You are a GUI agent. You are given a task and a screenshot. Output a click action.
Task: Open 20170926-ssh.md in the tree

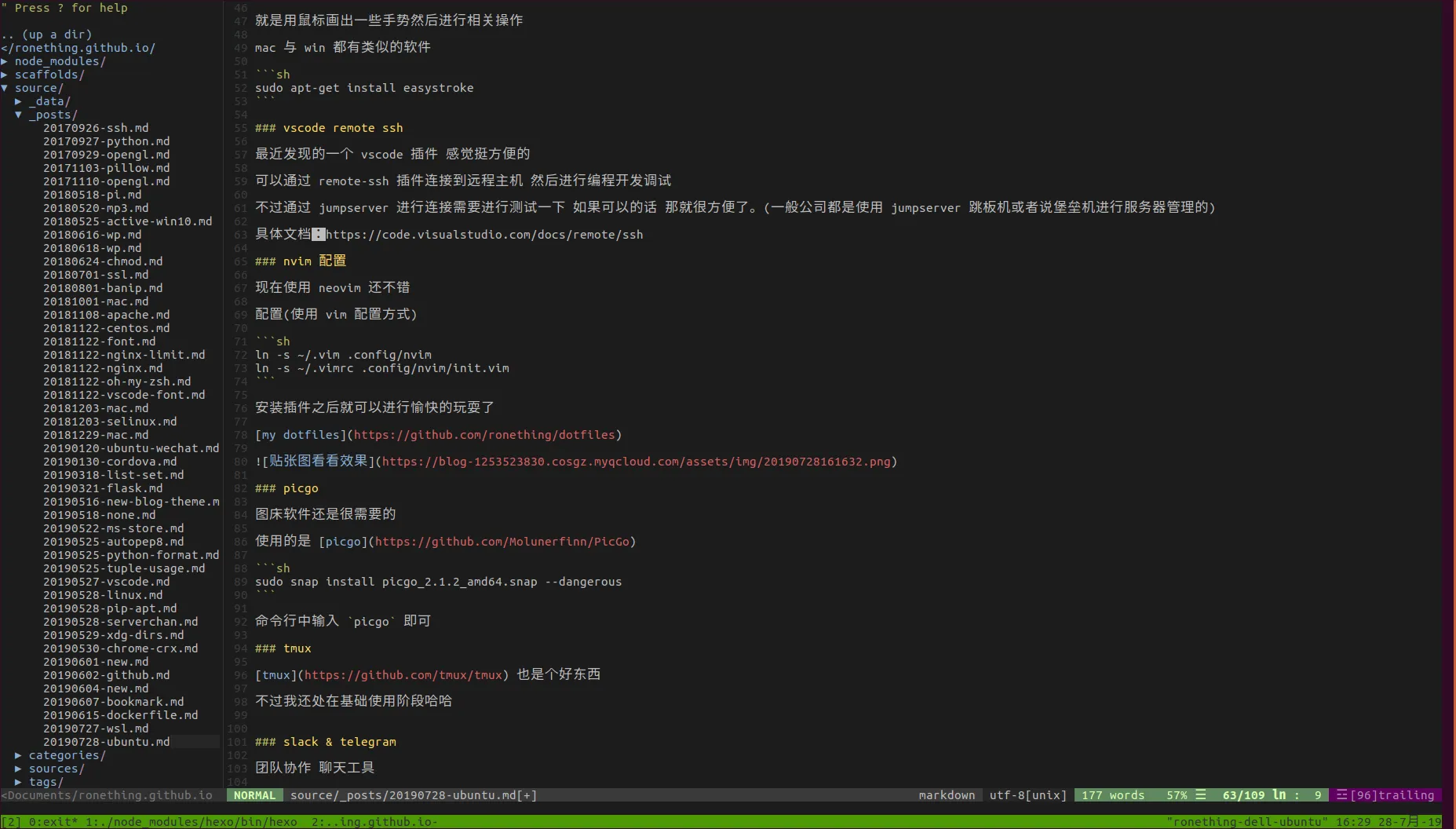(96, 128)
